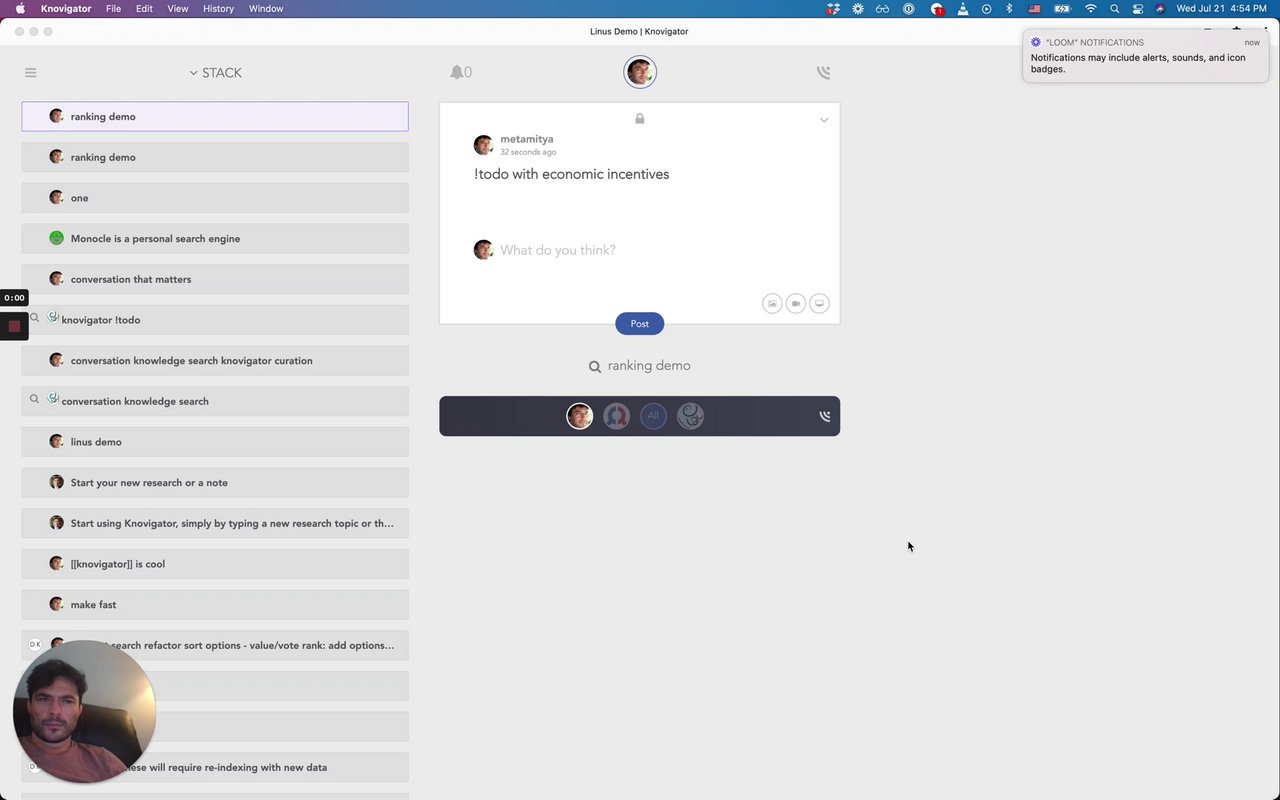Open the search refactor sort options item
This screenshot has width=1280, height=800.
pyautogui.click(x=215, y=645)
